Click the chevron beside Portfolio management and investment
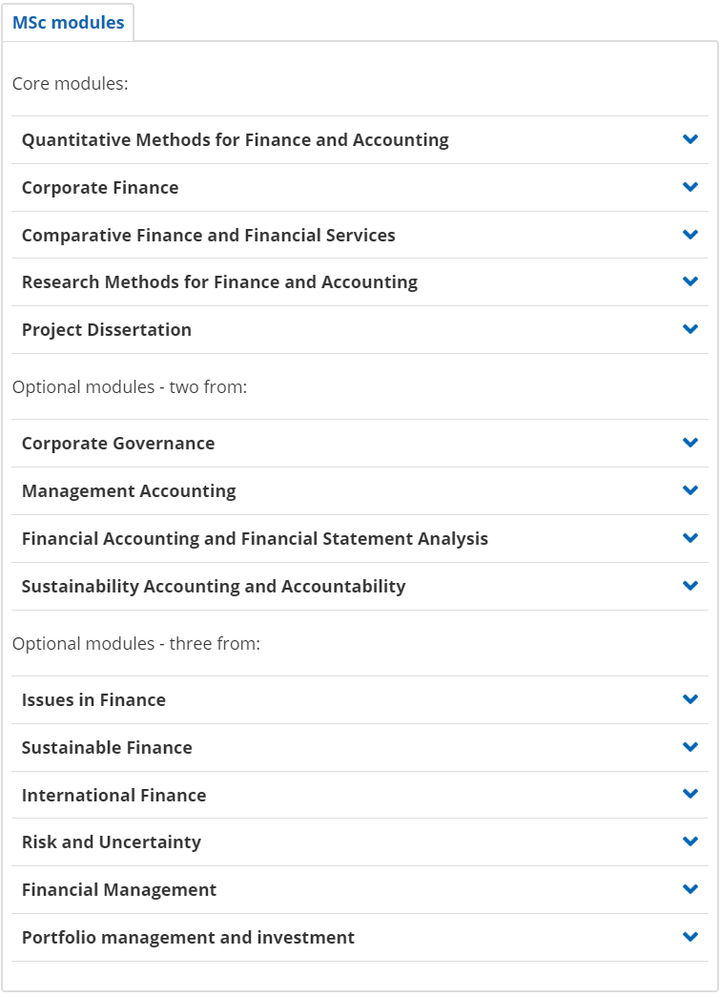Screen dimensions: 720x997 click(x=690, y=936)
